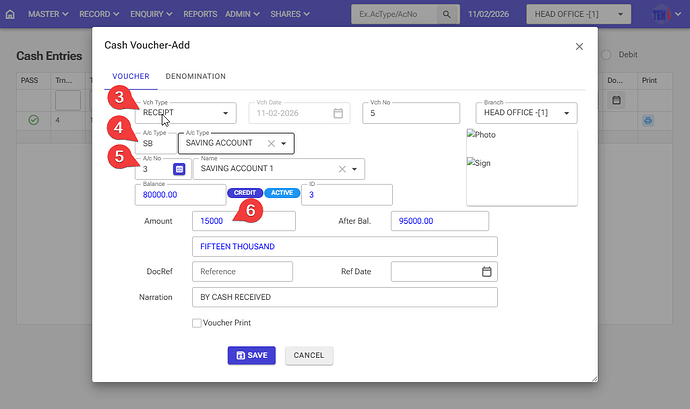
Task: Open the A/c No lookup icon
Action: point(179,169)
